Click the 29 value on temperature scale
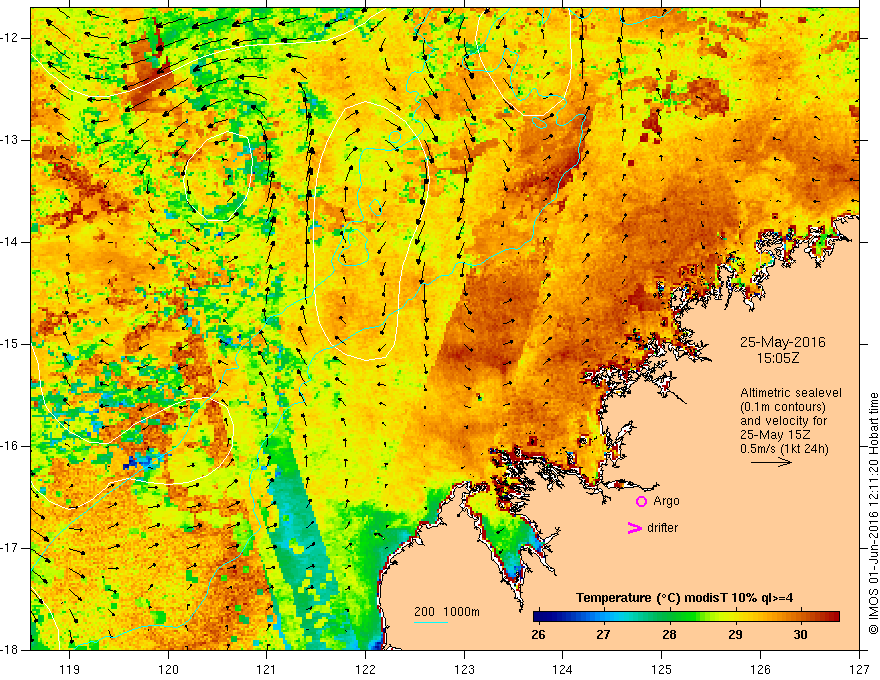The width and height of the screenshot is (880, 680). tap(735, 635)
